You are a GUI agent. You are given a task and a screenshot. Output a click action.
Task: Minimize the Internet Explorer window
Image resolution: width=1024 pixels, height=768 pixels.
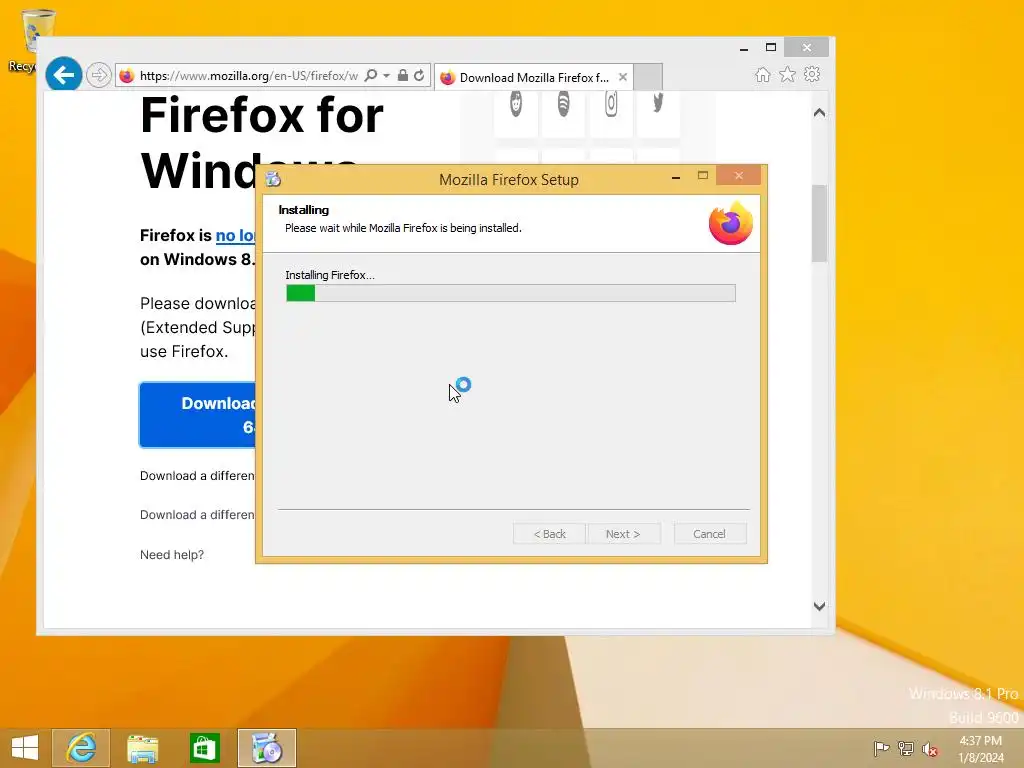point(744,48)
